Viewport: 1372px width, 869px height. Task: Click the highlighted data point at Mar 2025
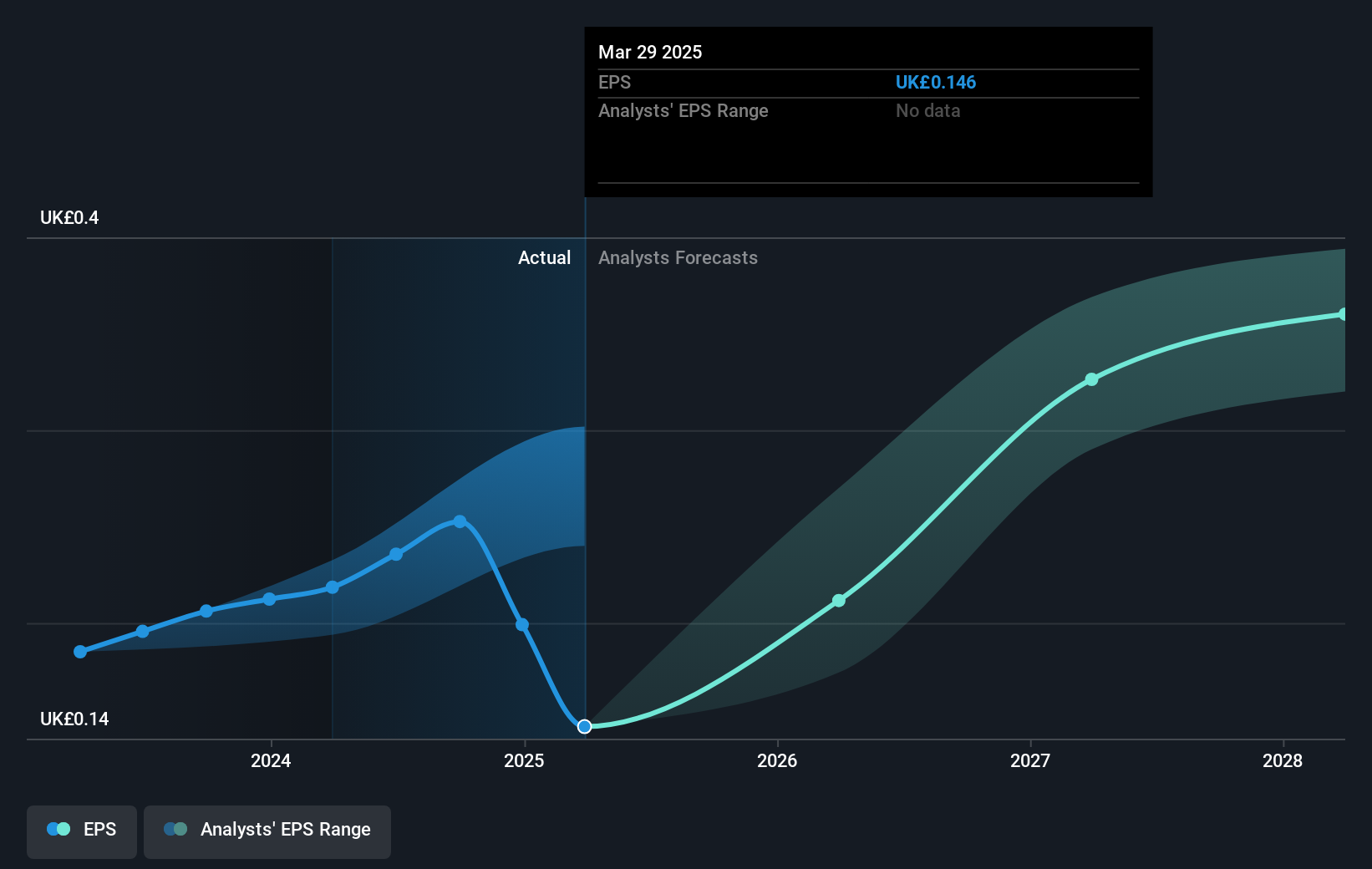tap(584, 726)
